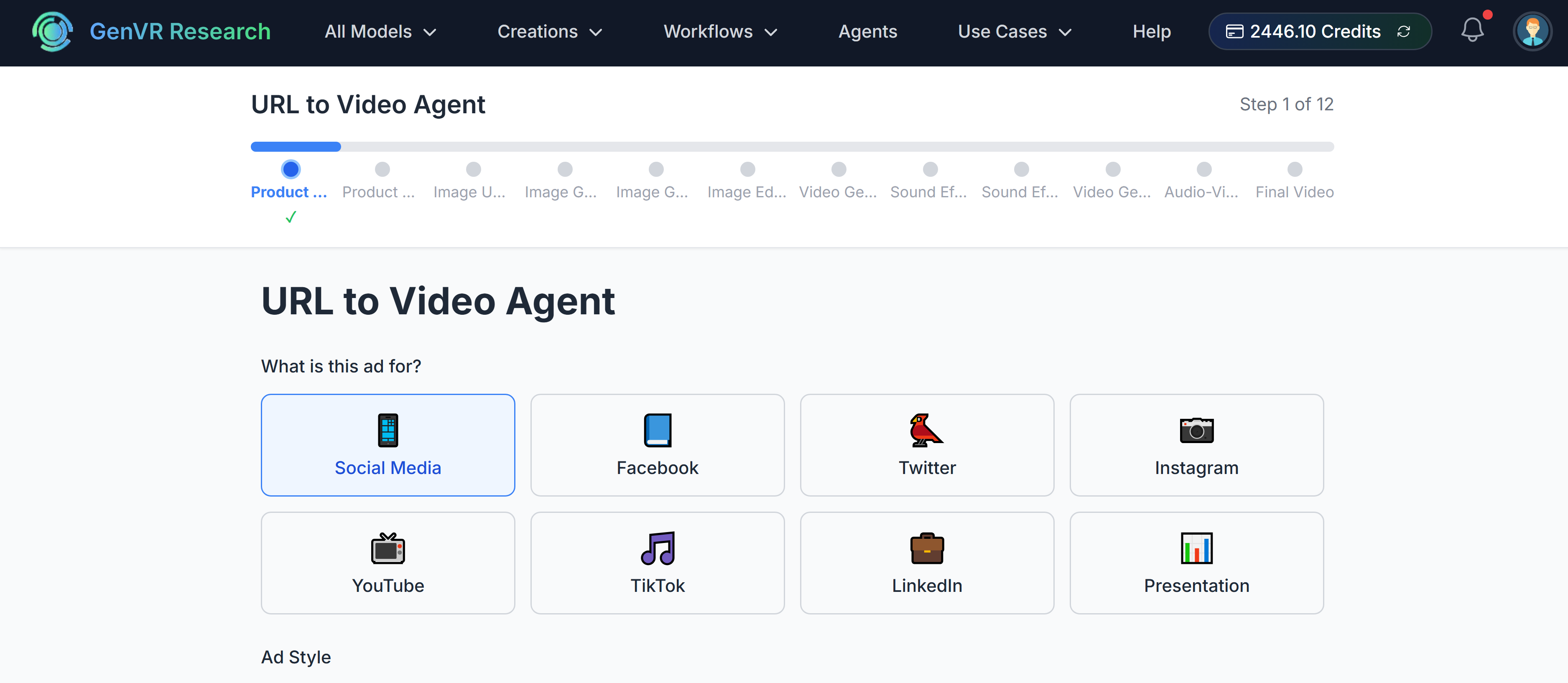Click the GenVR Research logo icon

(53, 32)
